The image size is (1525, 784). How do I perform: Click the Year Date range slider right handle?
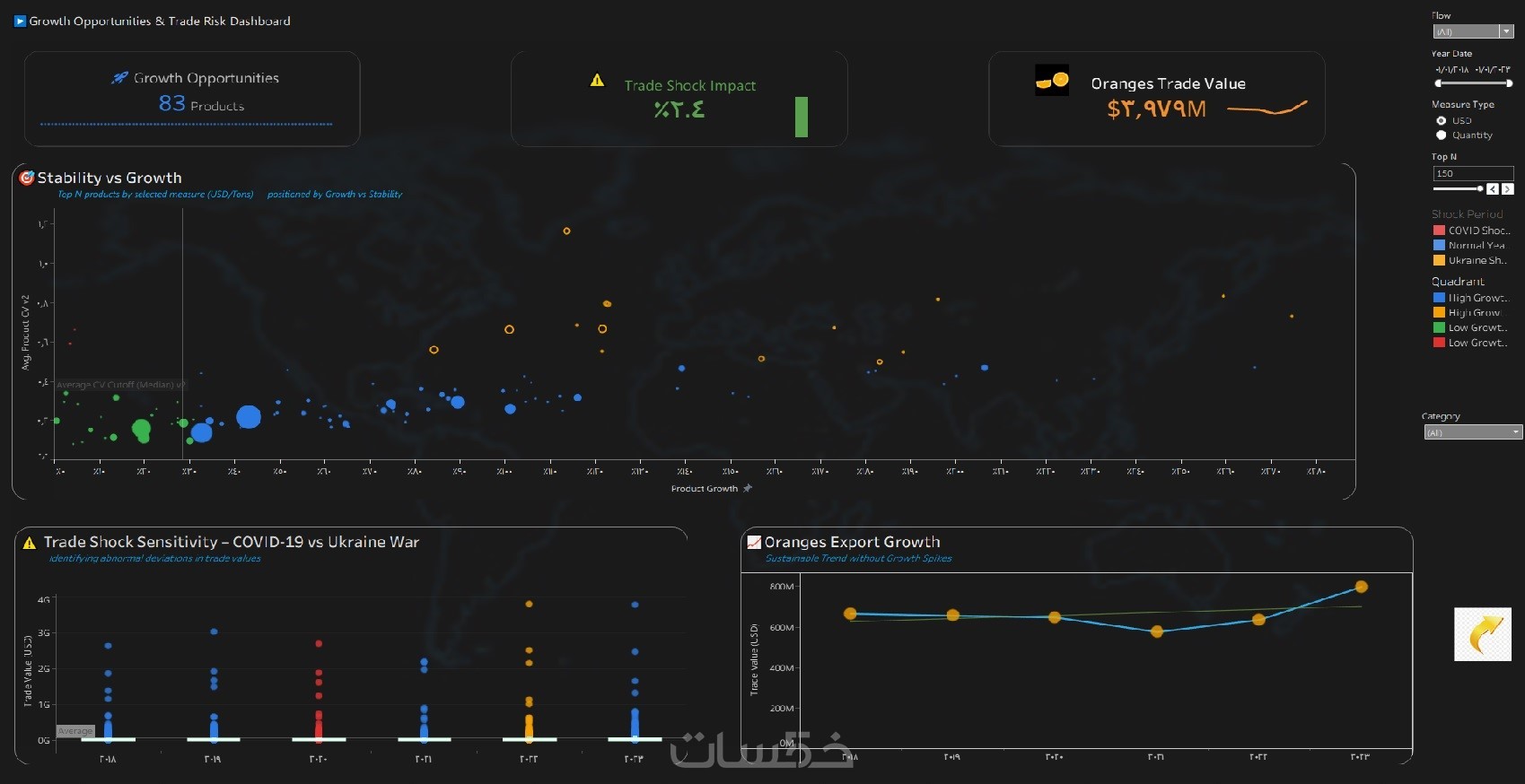coord(1510,83)
